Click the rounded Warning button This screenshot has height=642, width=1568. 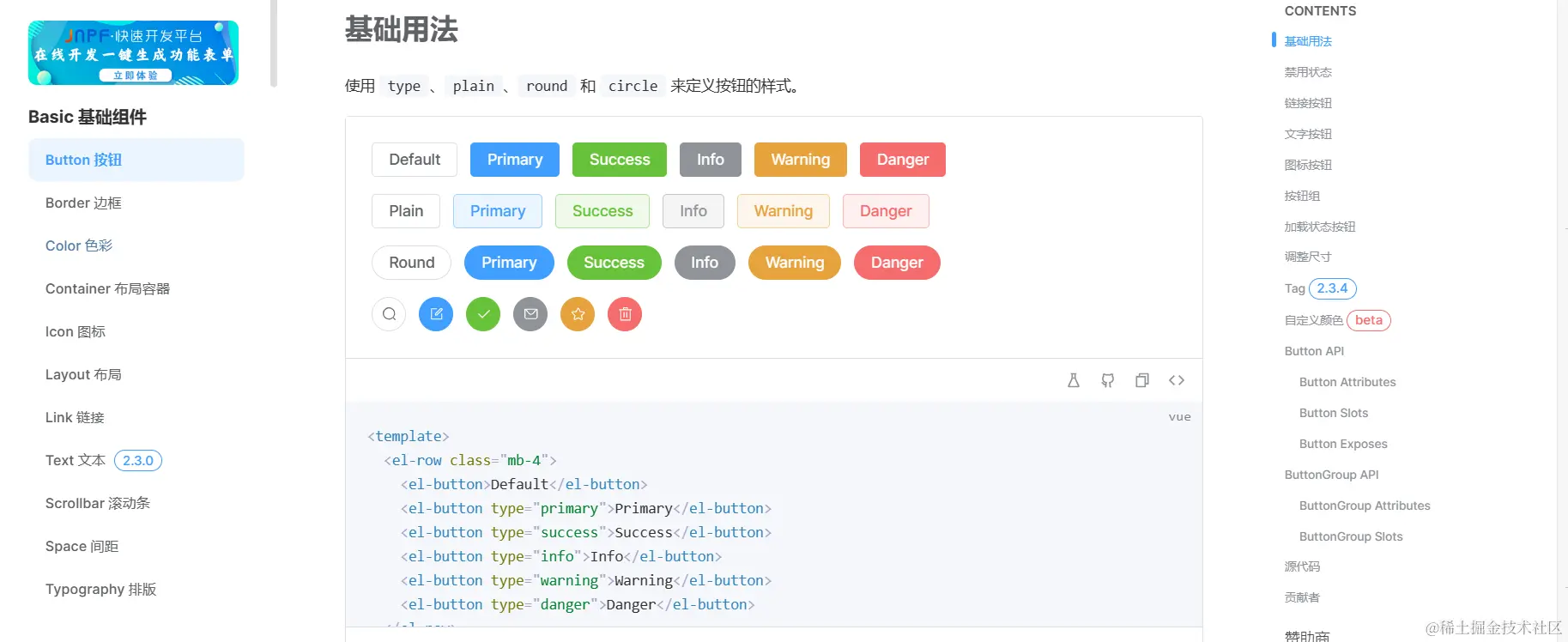pyautogui.click(x=795, y=263)
